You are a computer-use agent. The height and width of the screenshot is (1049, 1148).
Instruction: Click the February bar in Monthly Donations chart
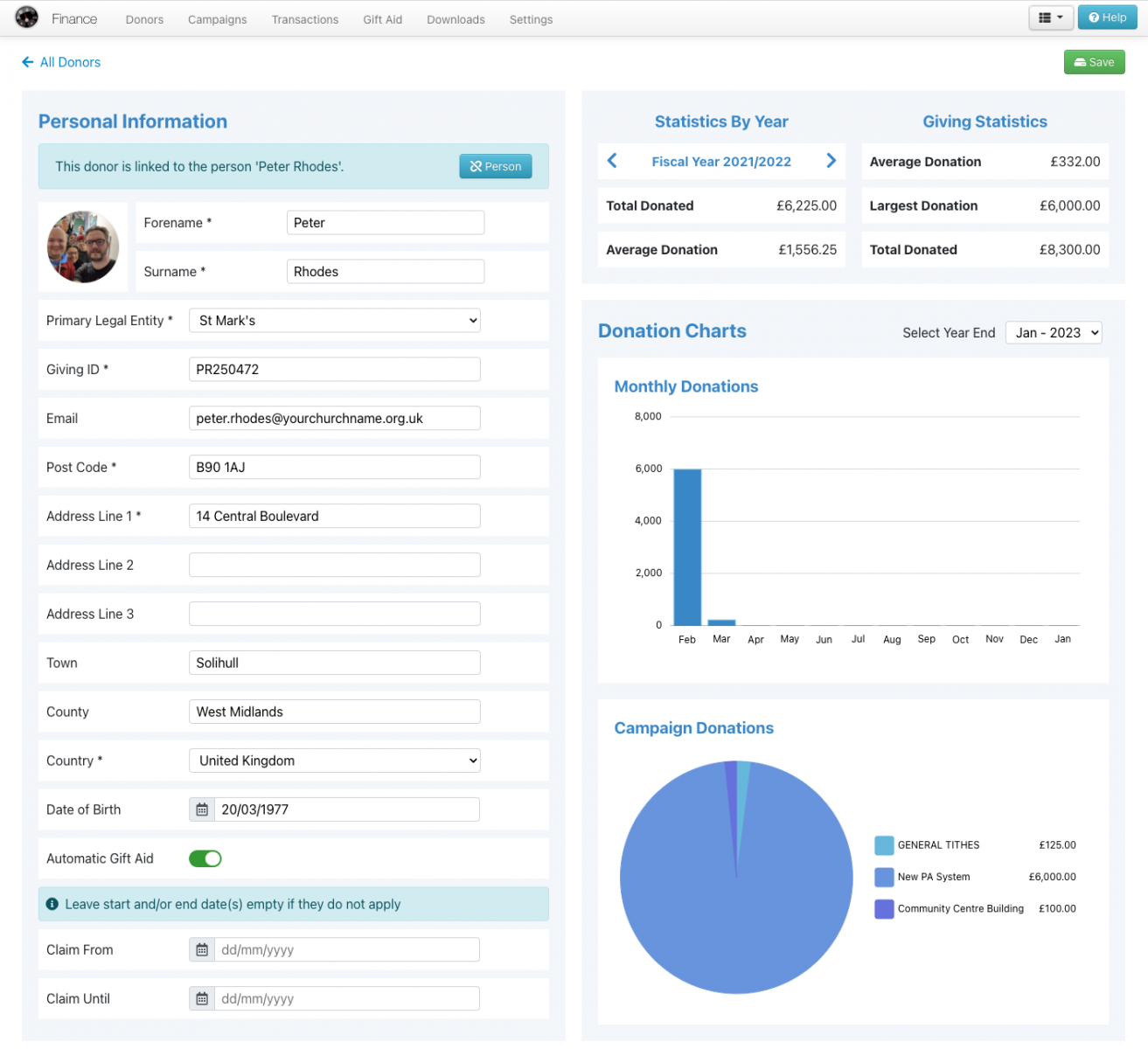[687, 547]
